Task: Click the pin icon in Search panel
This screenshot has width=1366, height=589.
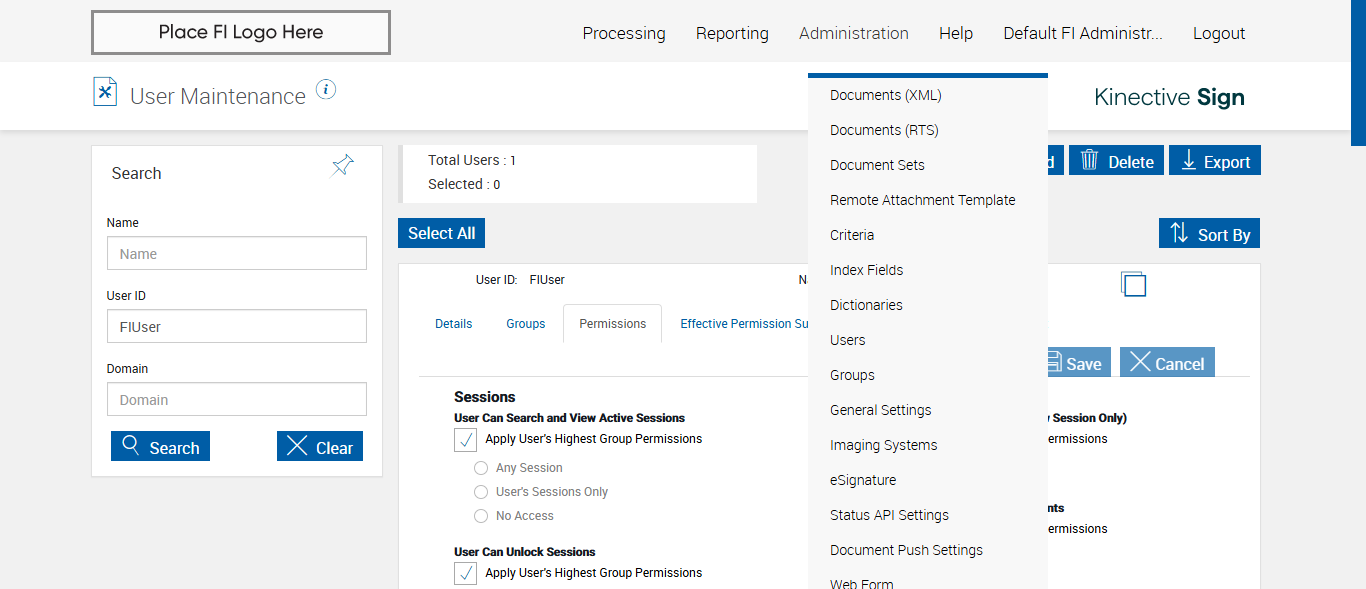Action: point(343,166)
